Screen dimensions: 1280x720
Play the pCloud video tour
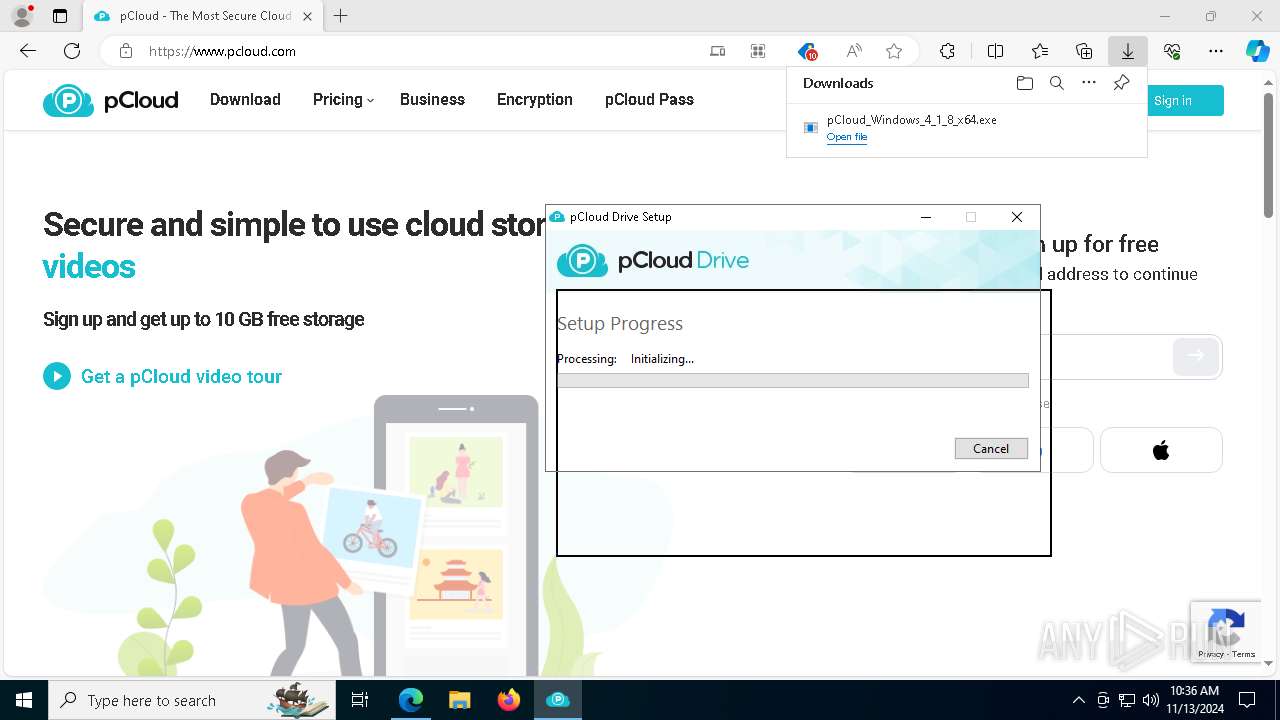click(181, 376)
